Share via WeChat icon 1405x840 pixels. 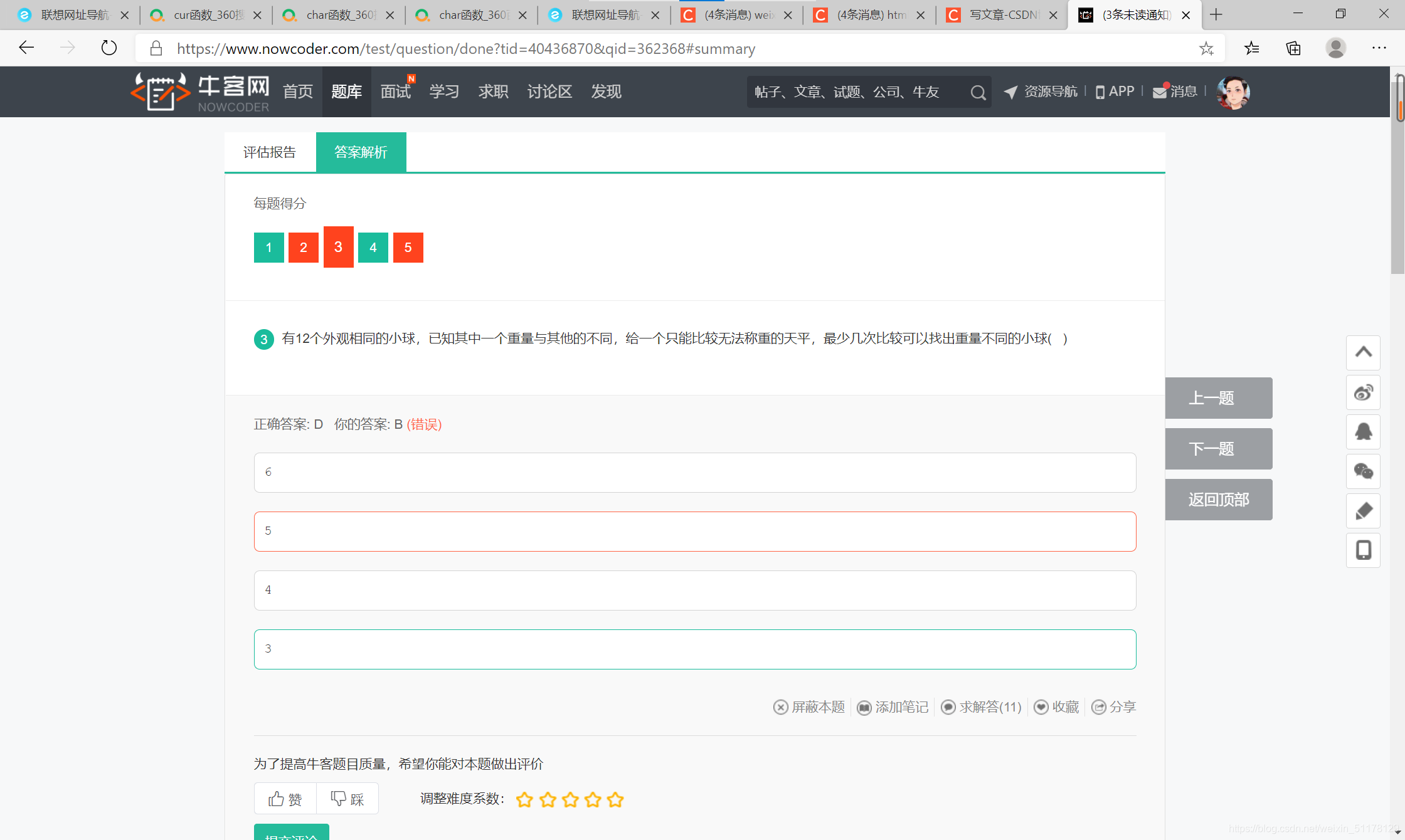point(1363,471)
